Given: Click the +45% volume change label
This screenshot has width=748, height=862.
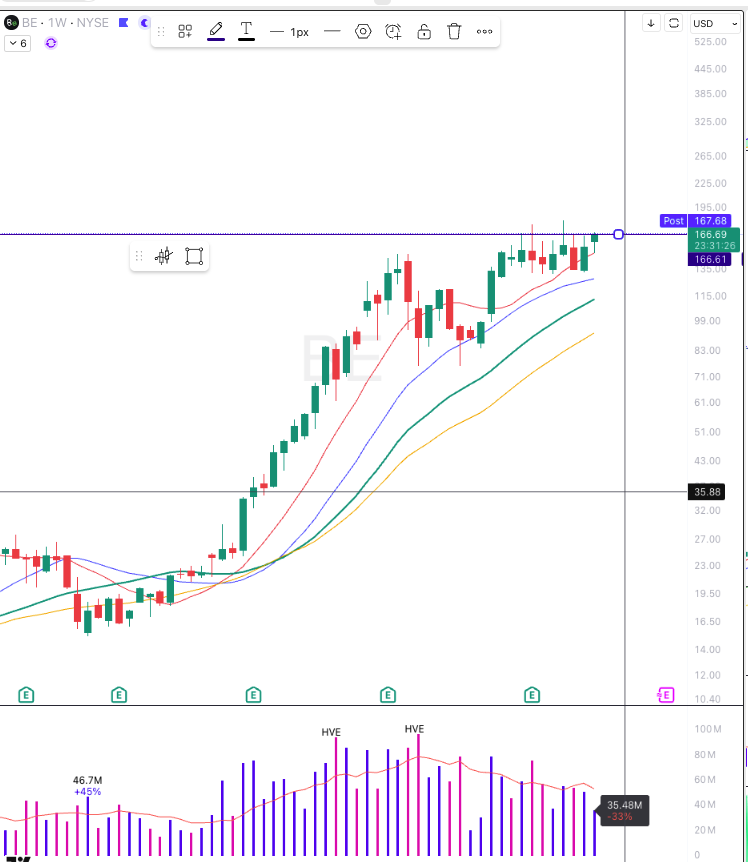Looking at the screenshot, I should pyautogui.click(x=87, y=792).
